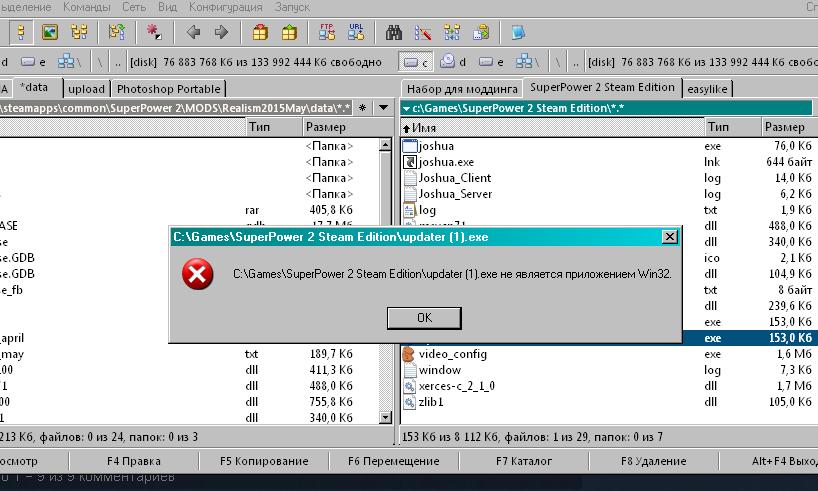
Task: Launch the multi-rename tool
Action: coord(423,32)
